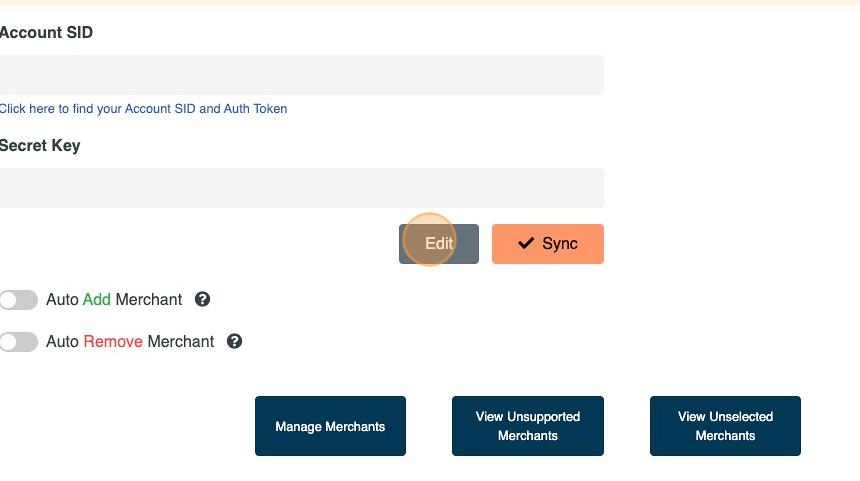Open the find Account SID and Auth Token link
The width and height of the screenshot is (860, 481).
click(143, 109)
